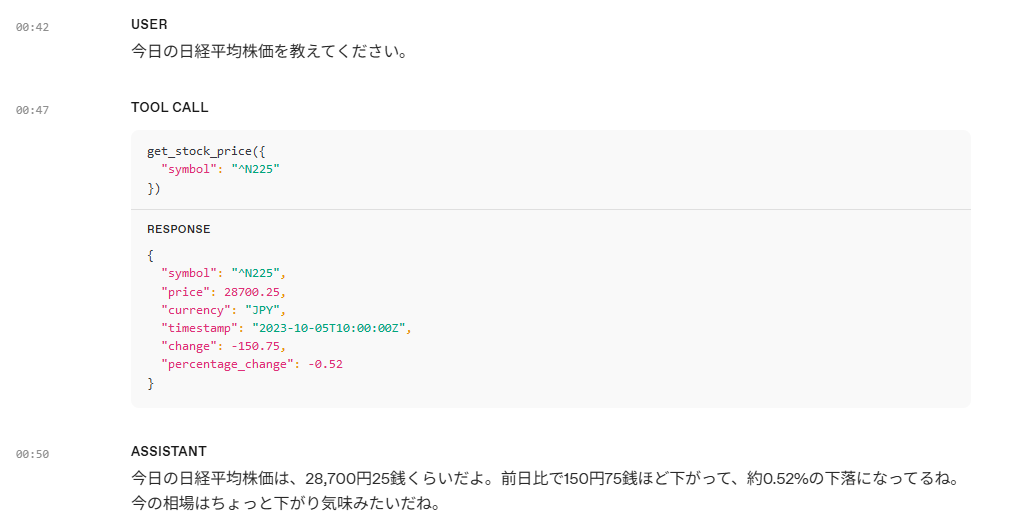Select the ASSISTANT role label

[x=169, y=451]
